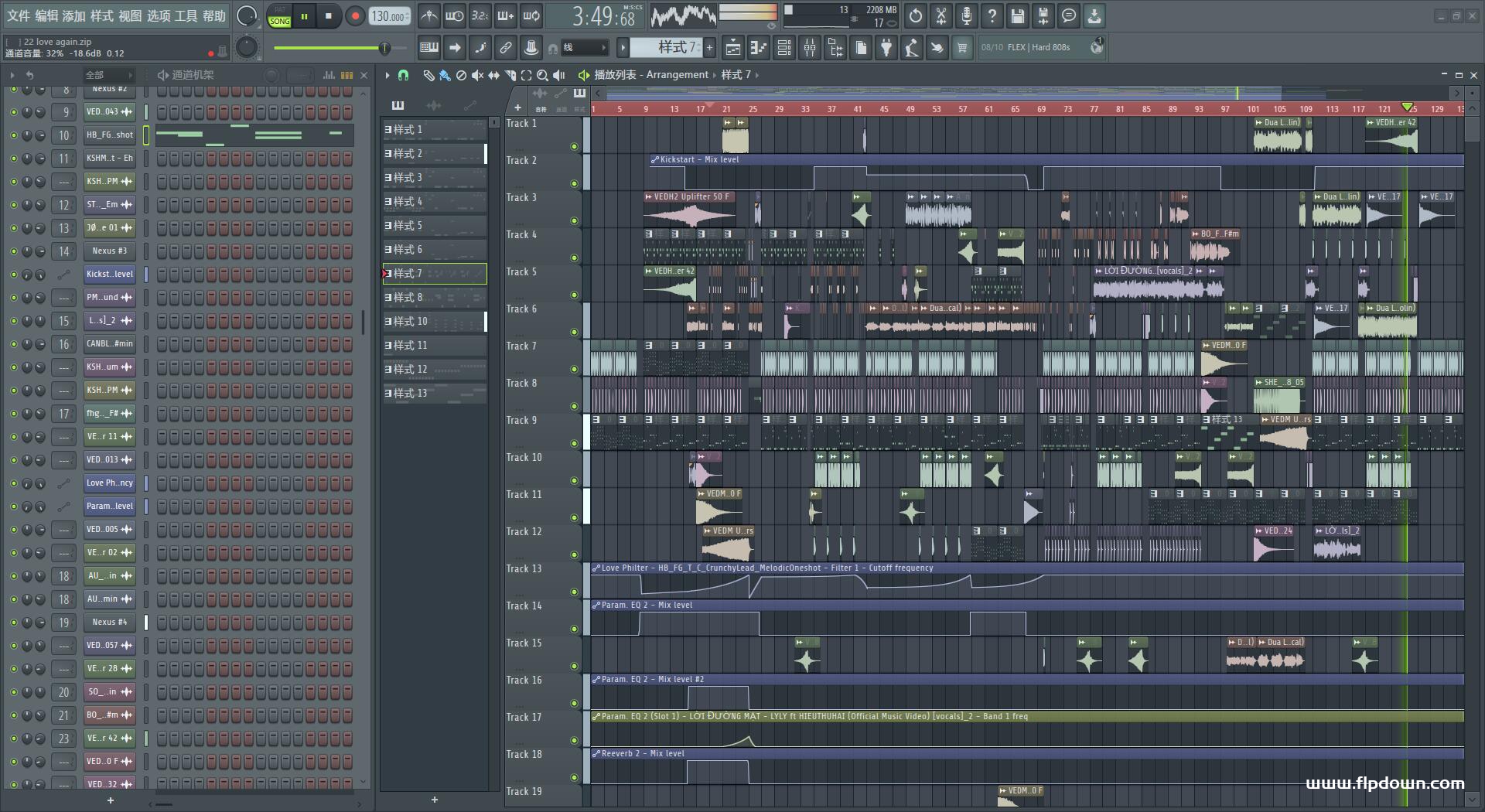This screenshot has height=812, width=1485.
Task: Open the online shop cart icon
Action: (962, 48)
